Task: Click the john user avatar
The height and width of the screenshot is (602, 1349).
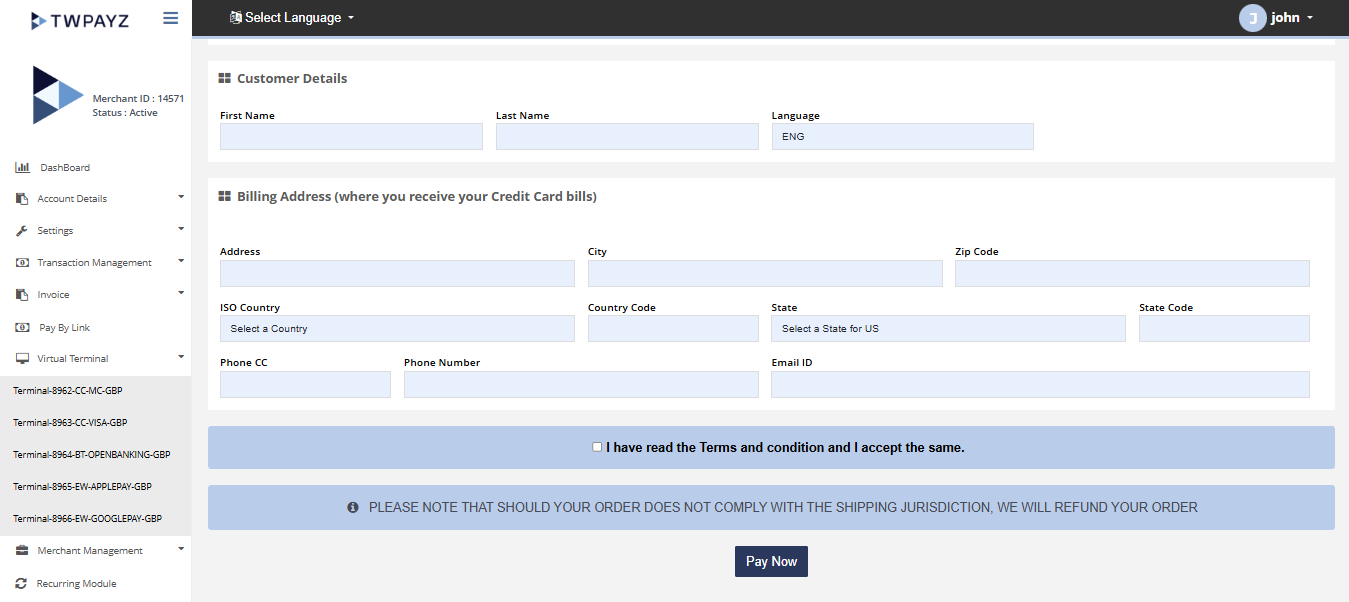Action: tap(1252, 18)
